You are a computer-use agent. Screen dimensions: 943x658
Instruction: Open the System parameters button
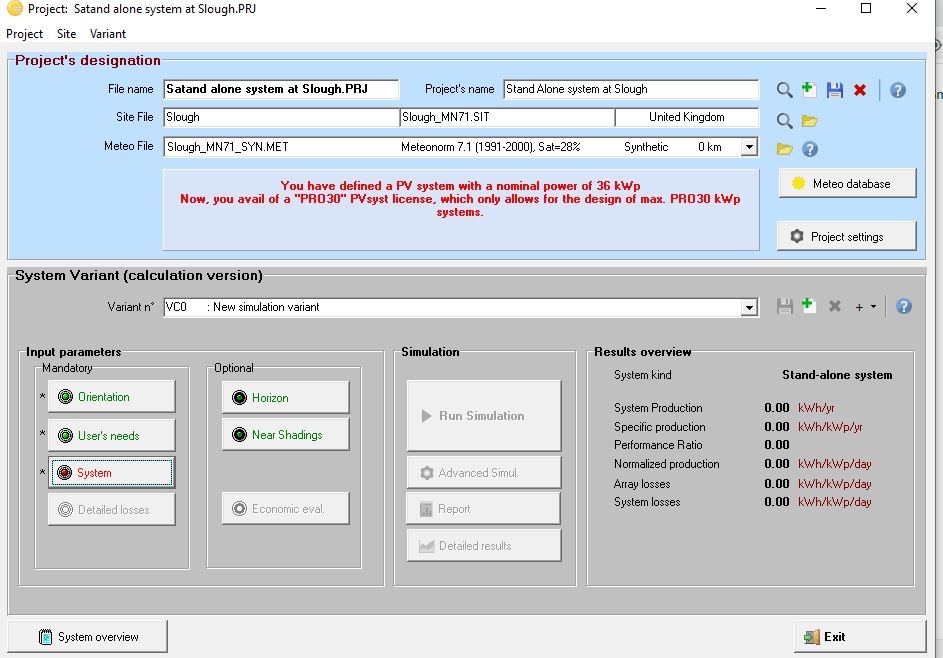[x=112, y=473]
